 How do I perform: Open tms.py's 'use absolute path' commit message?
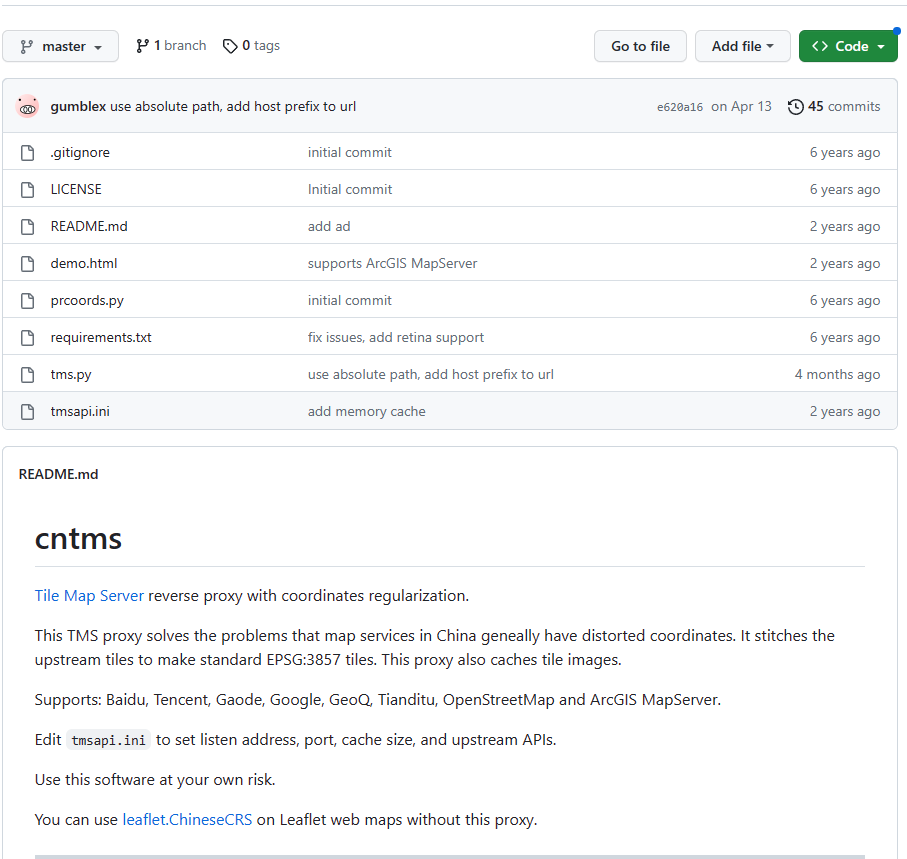point(430,374)
